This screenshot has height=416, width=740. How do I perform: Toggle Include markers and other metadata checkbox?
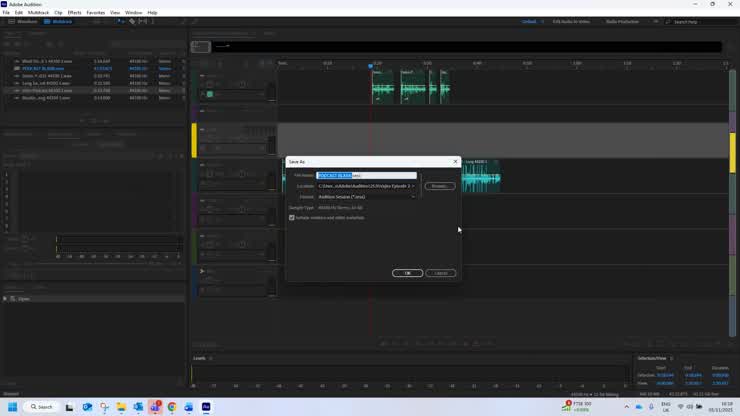pyautogui.click(x=292, y=218)
